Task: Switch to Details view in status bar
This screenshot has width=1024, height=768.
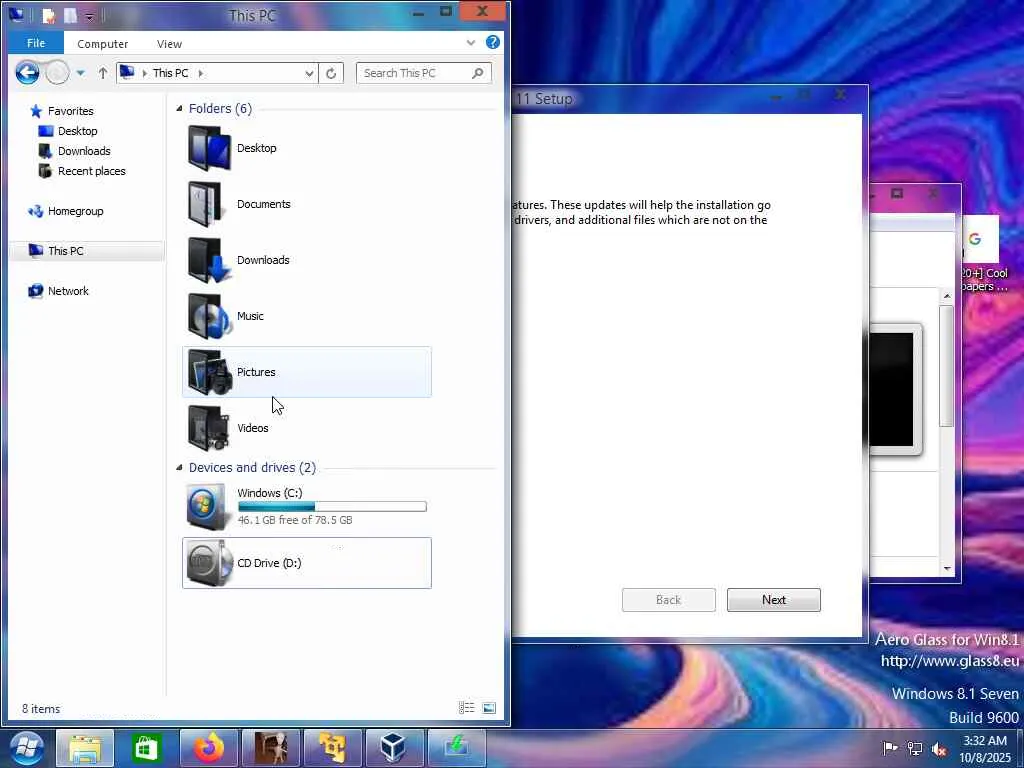Action: coord(466,708)
